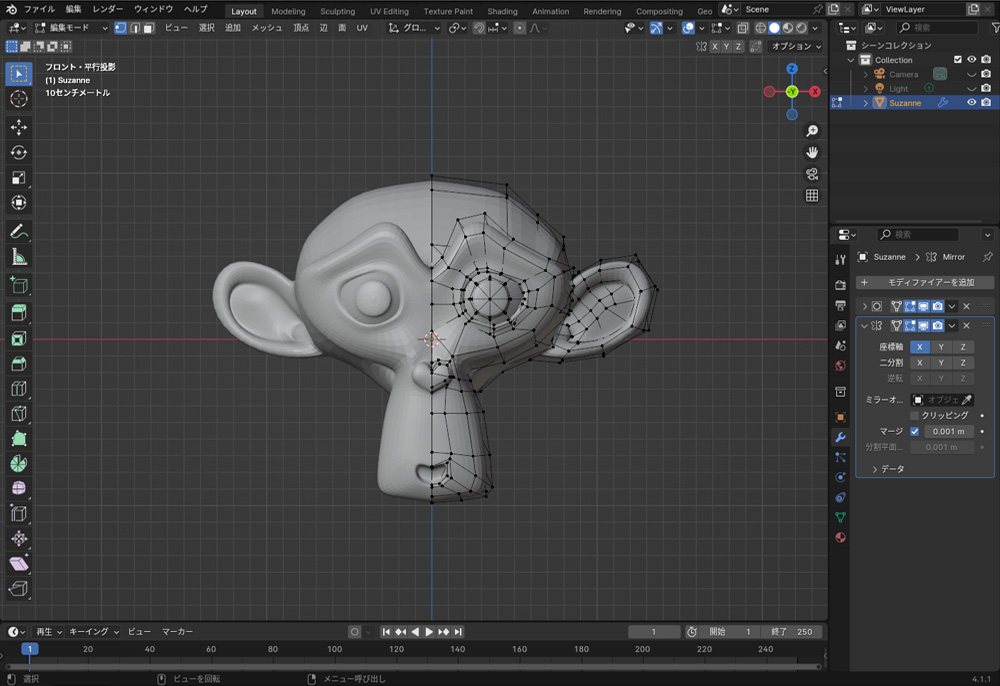Click the zoom magnifier viewport icon
This screenshot has width=1000, height=686.
[812, 131]
